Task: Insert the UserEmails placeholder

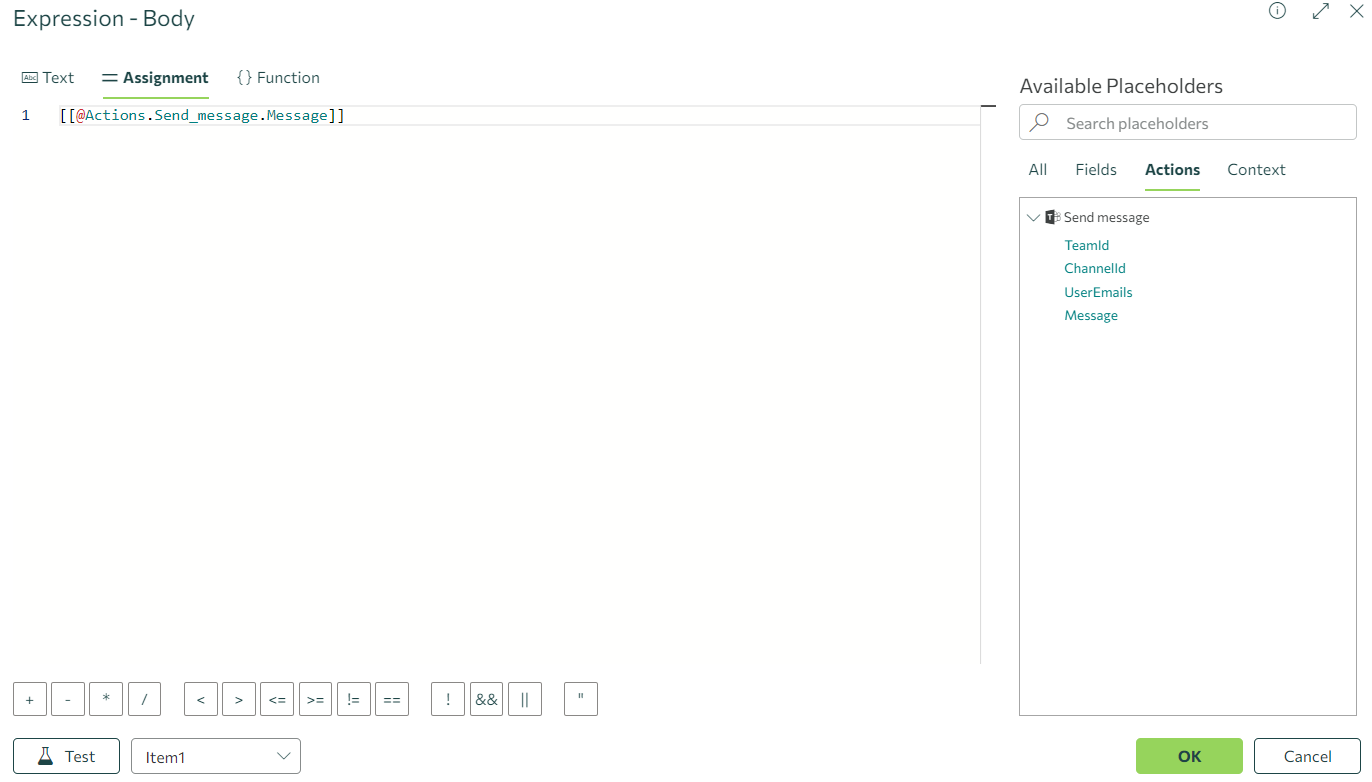Action: pyautogui.click(x=1098, y=292)
